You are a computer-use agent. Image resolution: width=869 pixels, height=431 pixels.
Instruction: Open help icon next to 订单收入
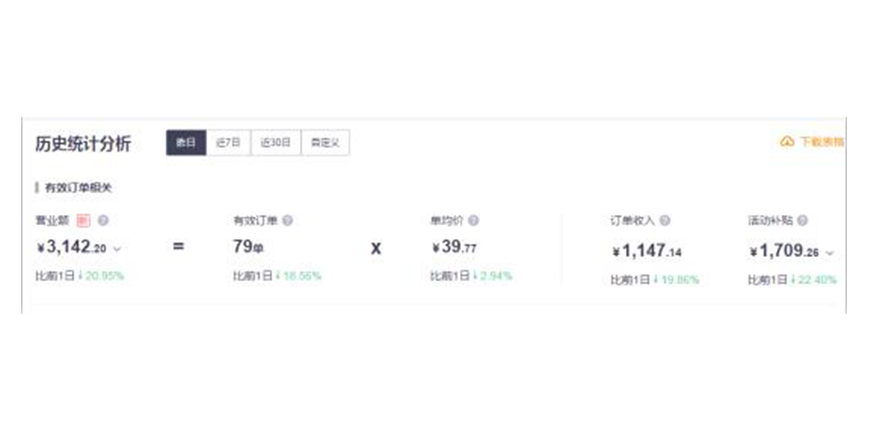(664, 220)
